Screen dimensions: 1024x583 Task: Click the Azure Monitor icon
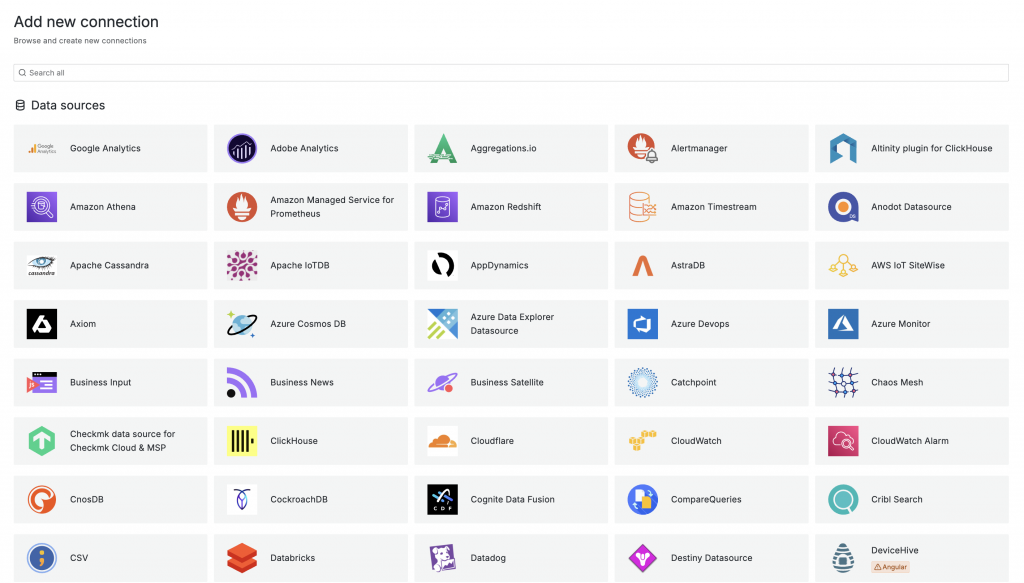(x=843, y=324)
